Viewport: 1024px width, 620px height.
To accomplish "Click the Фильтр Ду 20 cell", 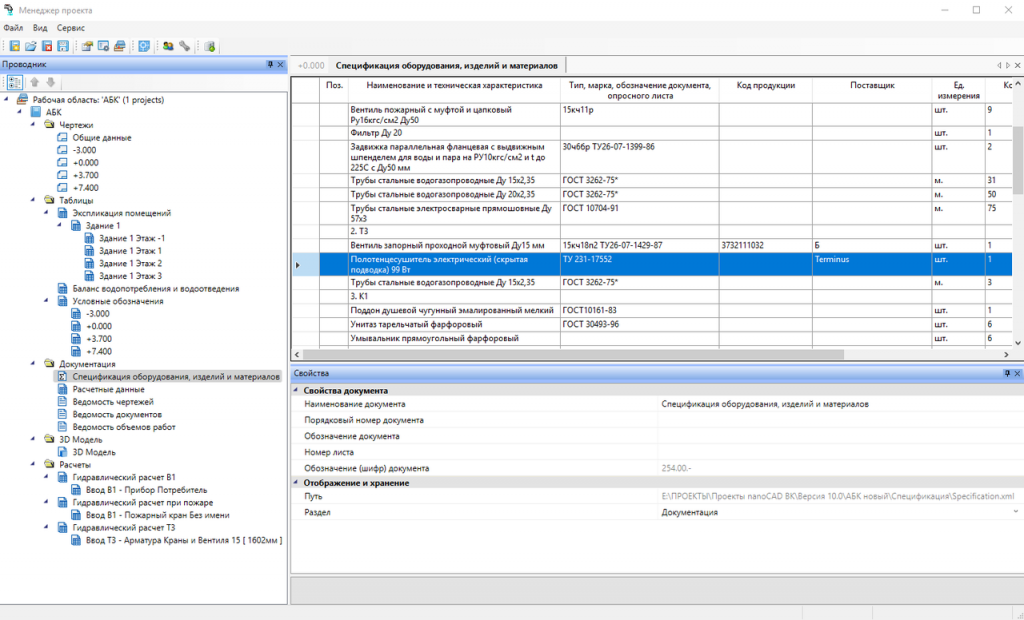I will click(454, 133).
